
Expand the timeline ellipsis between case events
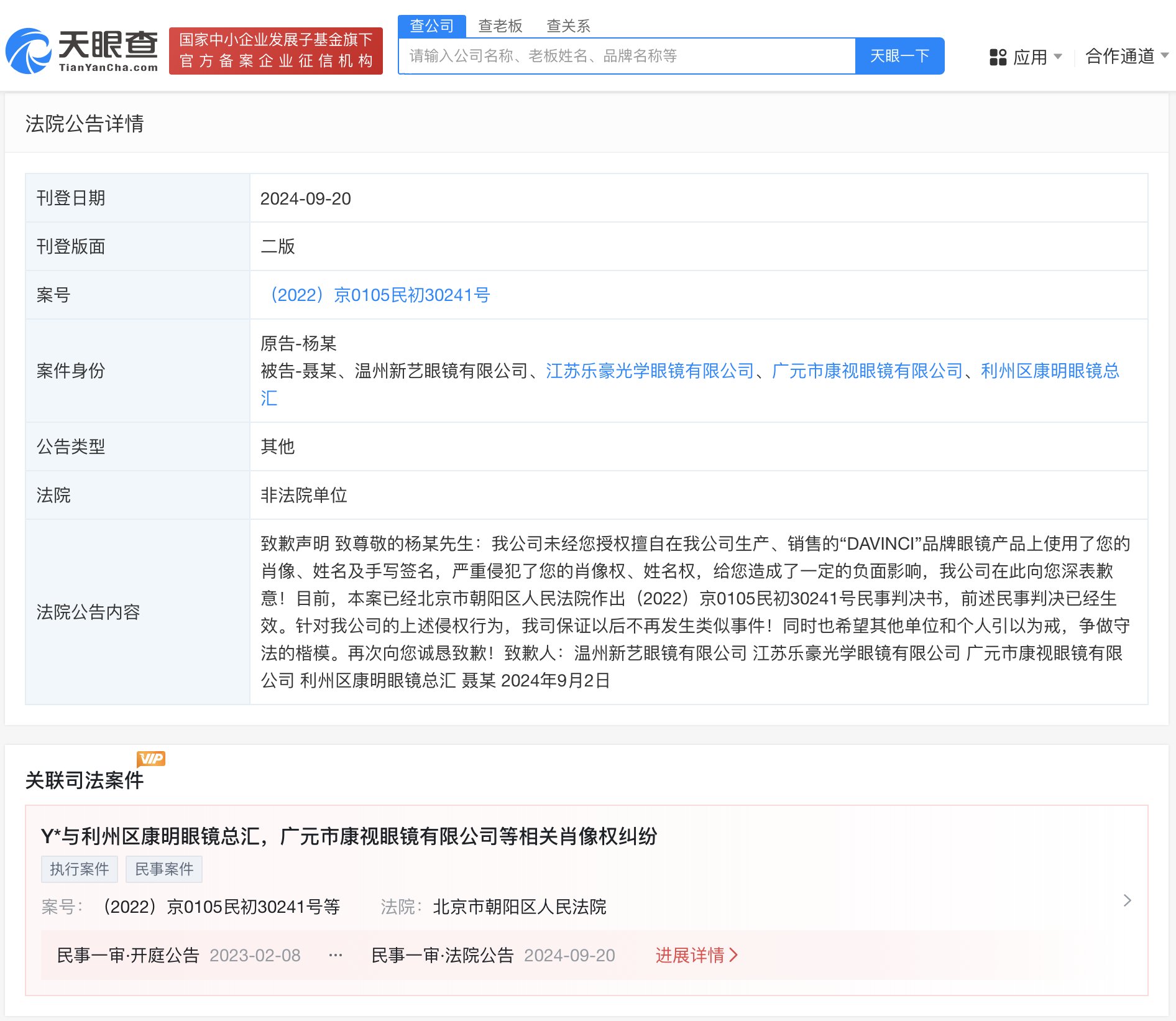(x=336, y=955)
